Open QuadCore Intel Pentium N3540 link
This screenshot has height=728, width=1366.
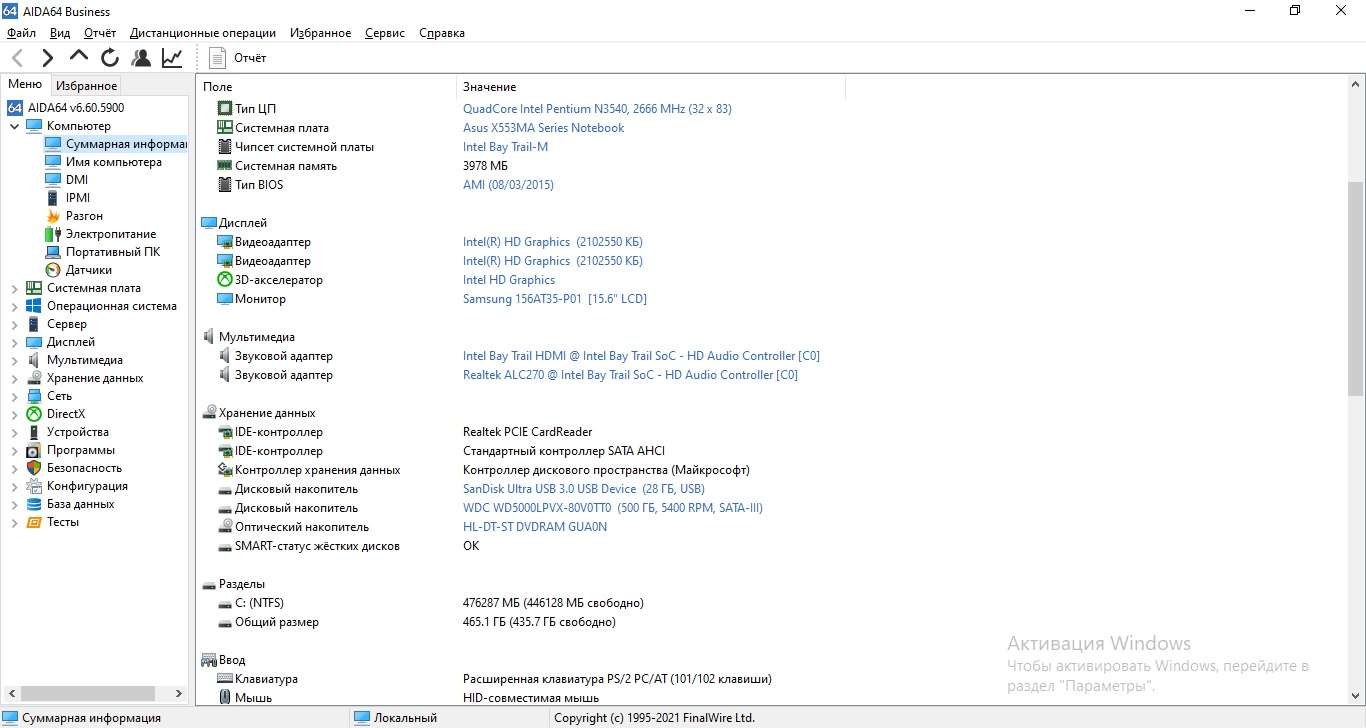coord(597,109)
